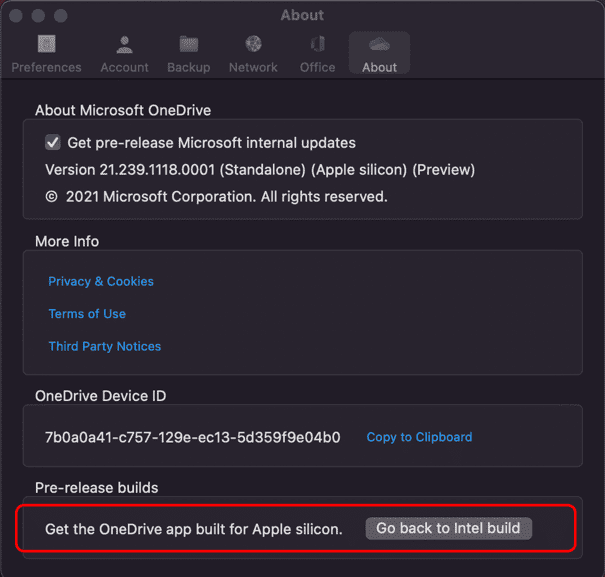Image resolution: width=605 pixels, height=577 pixels.
Task: Open the Office logo icon
Action: tap(318, 44)
